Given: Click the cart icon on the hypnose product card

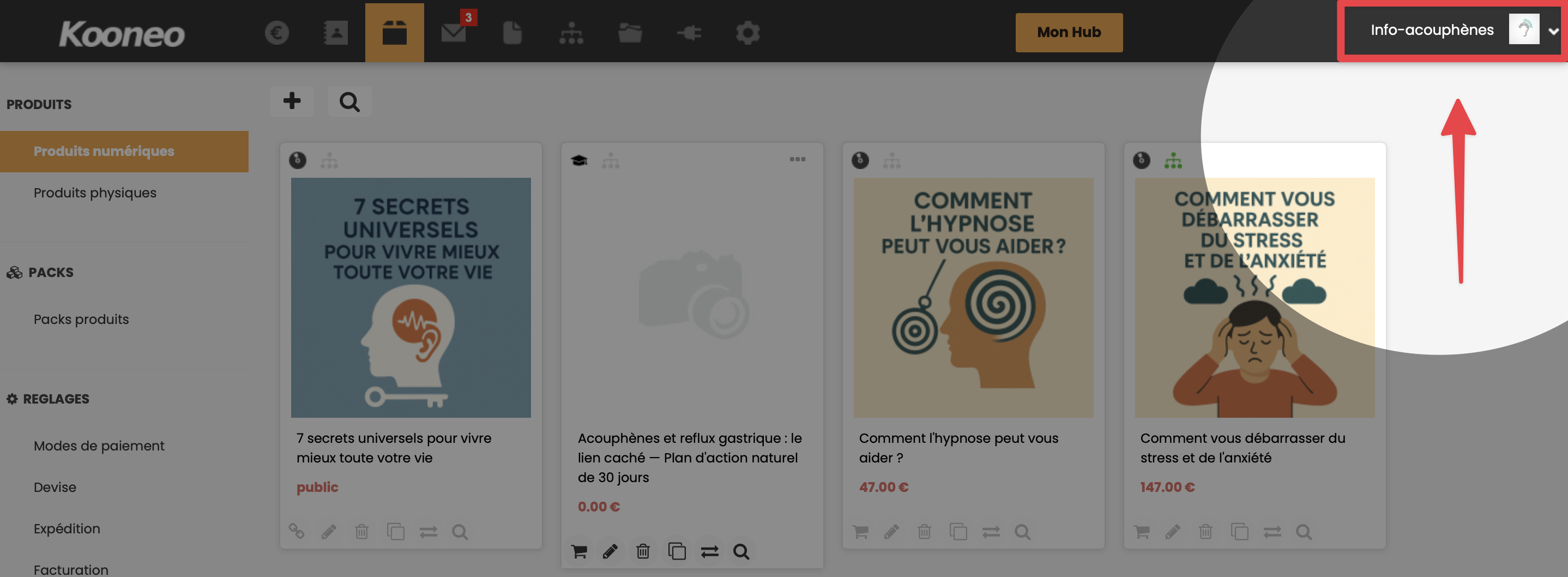Looking at the screenshot, I should click(860, 531).
